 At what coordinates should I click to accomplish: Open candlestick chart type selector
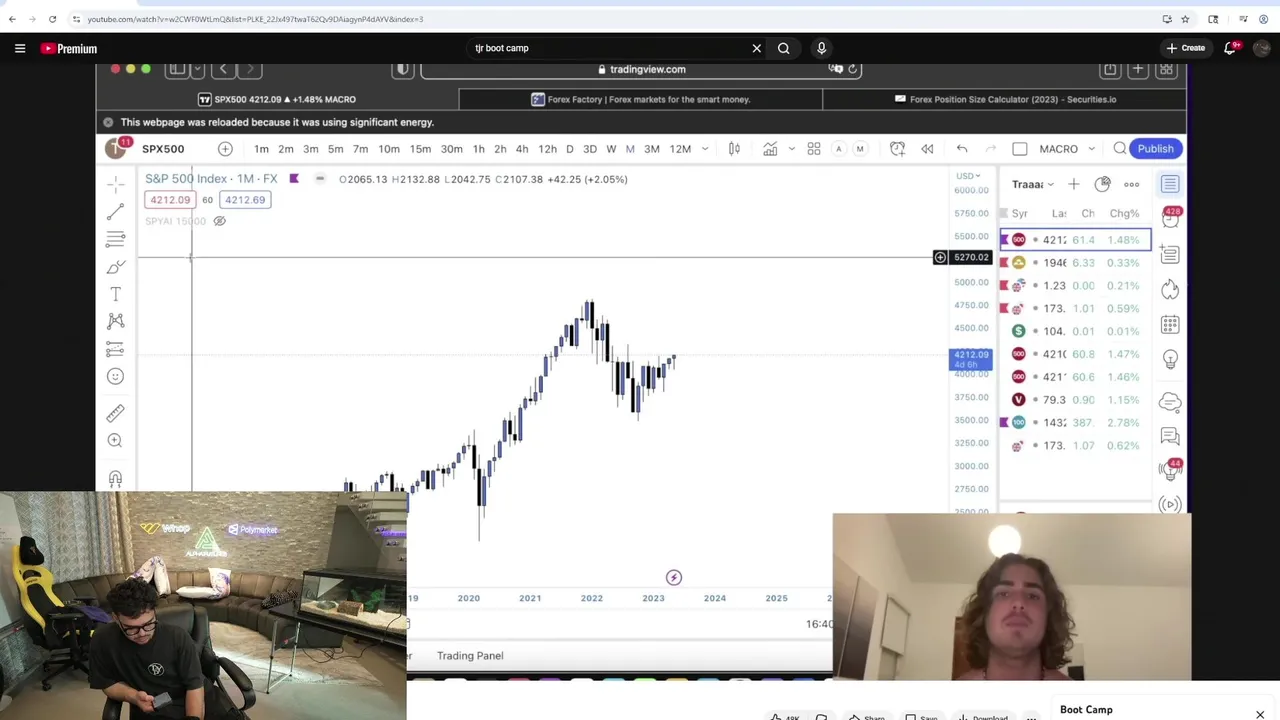click(734, 149)
